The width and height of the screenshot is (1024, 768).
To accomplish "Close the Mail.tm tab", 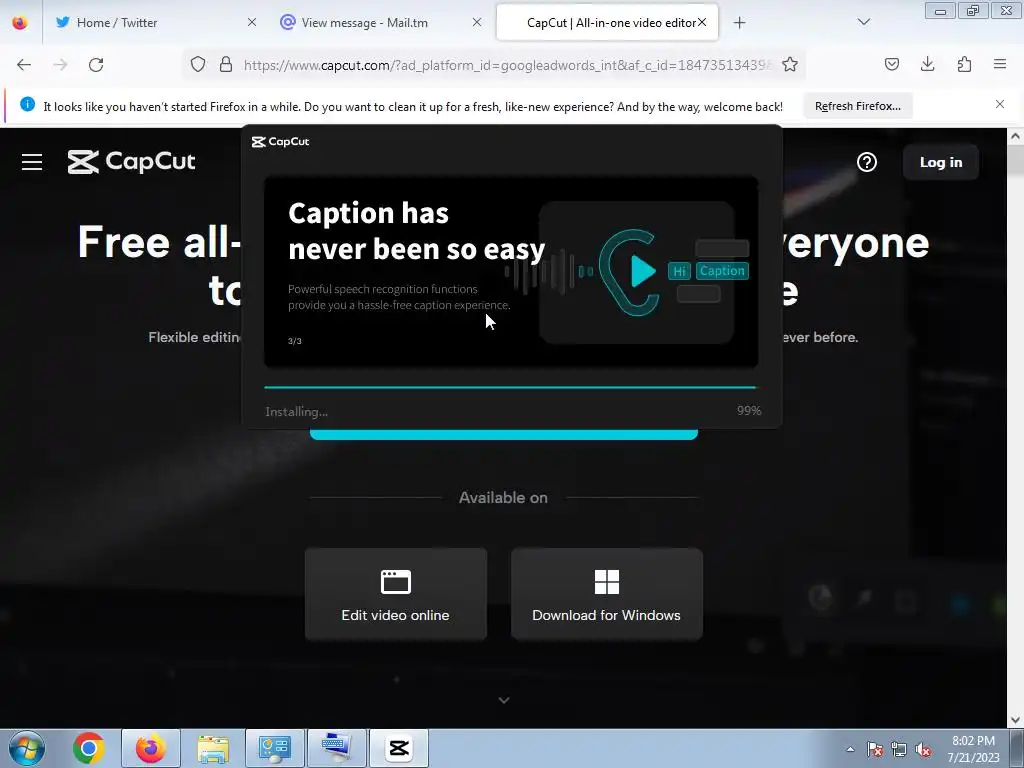I will (477, 22).
